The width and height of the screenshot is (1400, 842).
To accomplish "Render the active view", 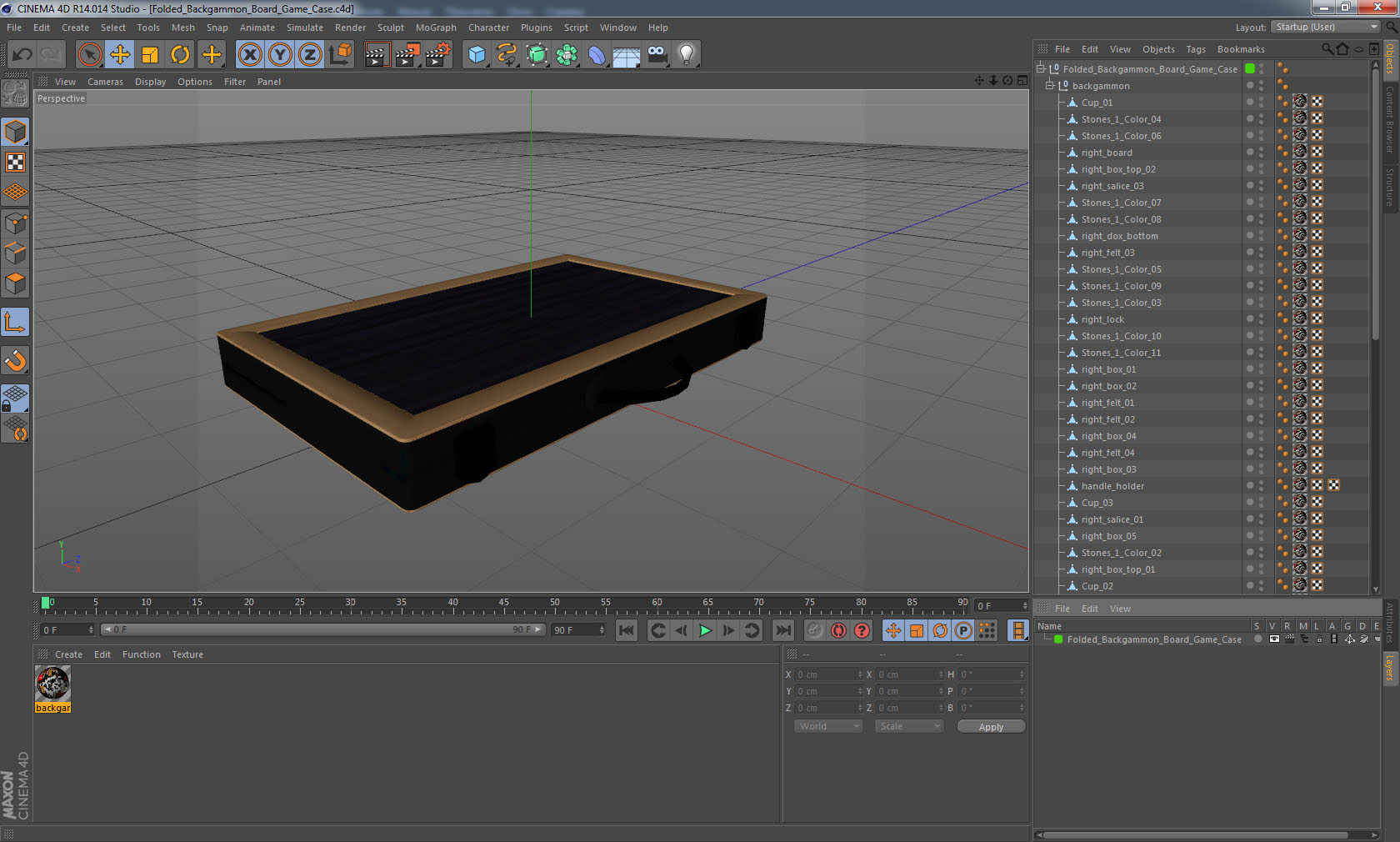I will 377,55.
